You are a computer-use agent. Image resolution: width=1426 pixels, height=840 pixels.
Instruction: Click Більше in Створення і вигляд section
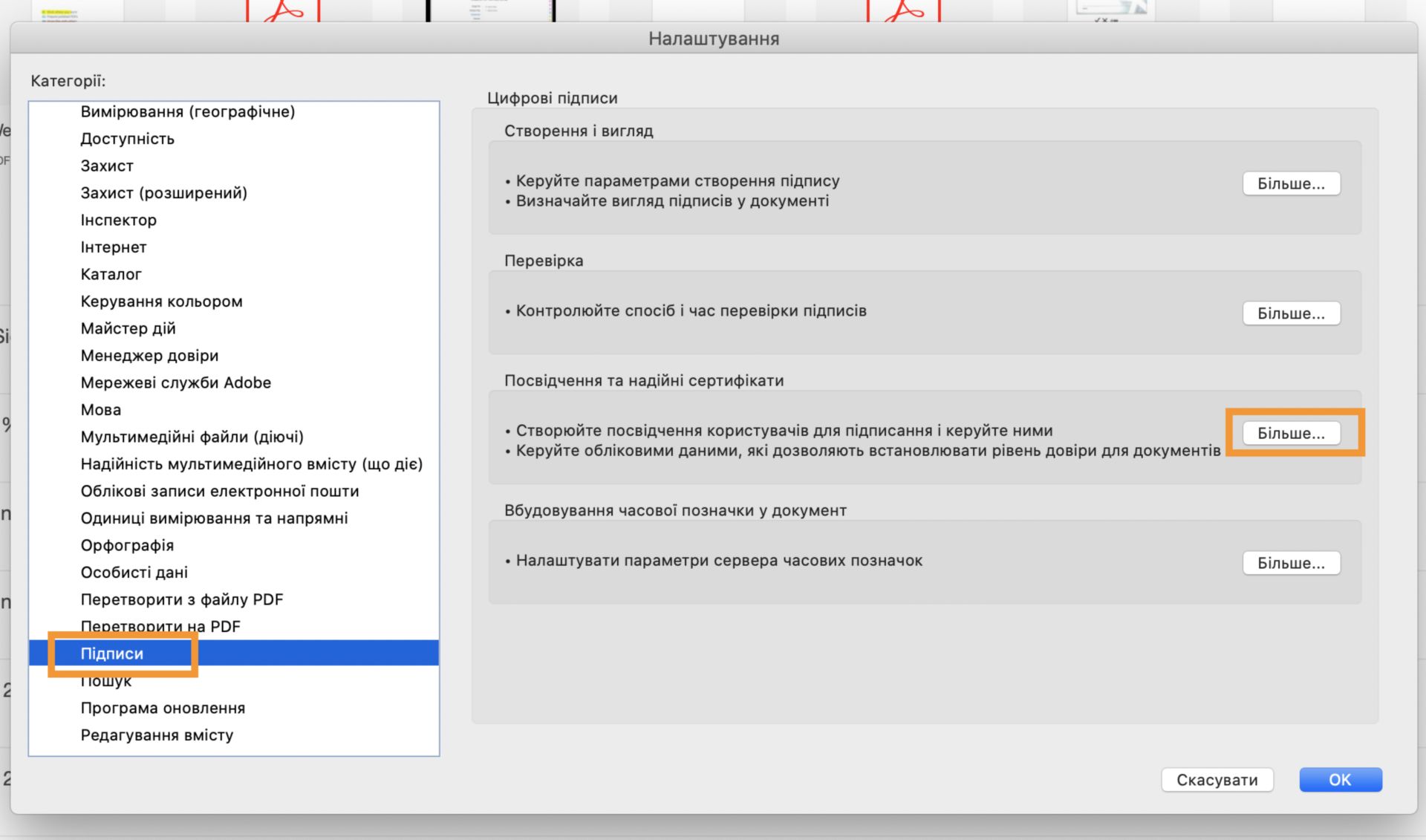pos(1291,183)
